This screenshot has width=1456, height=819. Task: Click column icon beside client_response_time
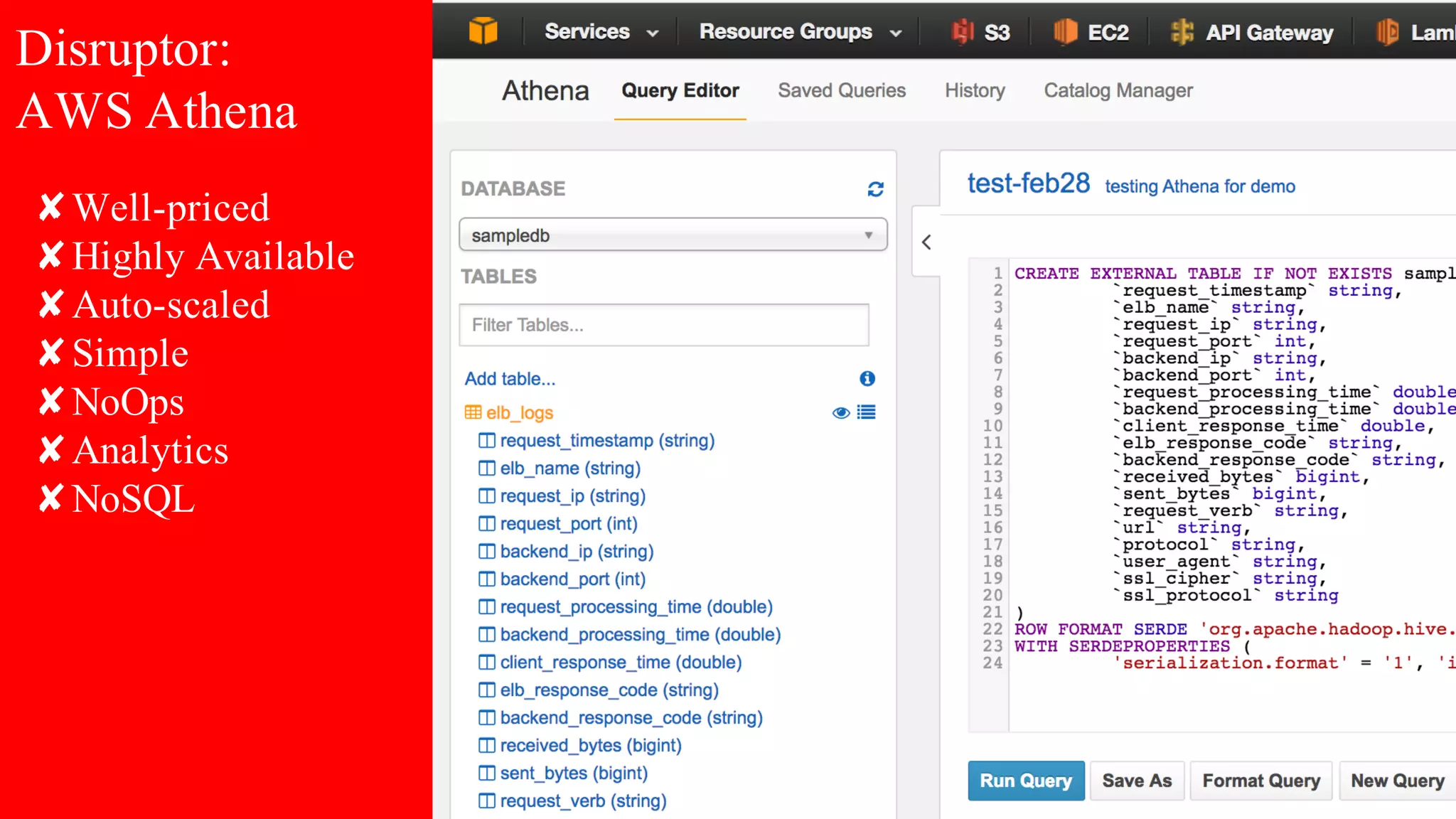click(487, 663)
